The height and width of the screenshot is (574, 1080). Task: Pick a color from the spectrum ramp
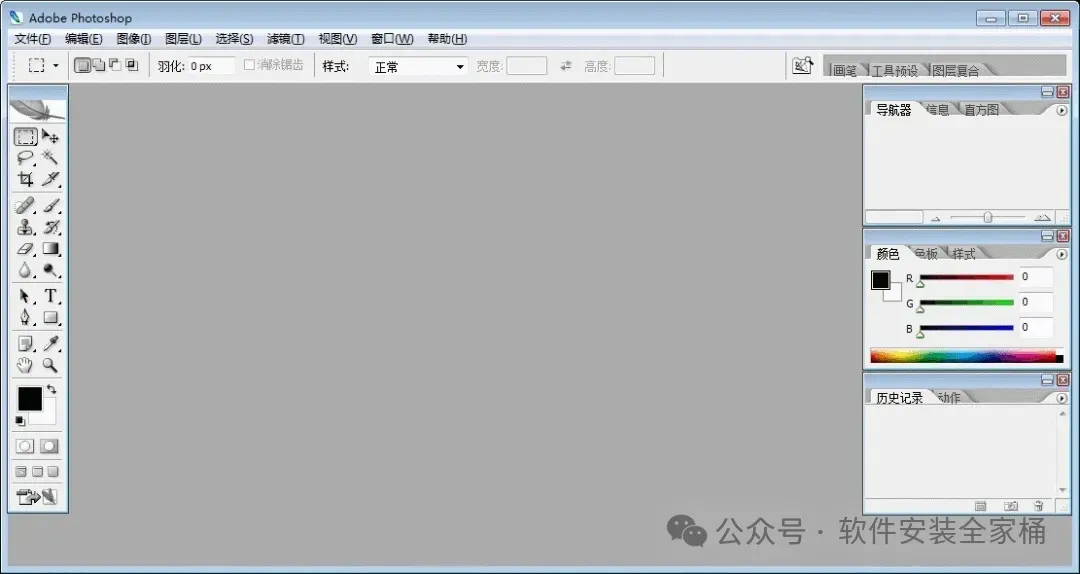[x=966, y=356]
